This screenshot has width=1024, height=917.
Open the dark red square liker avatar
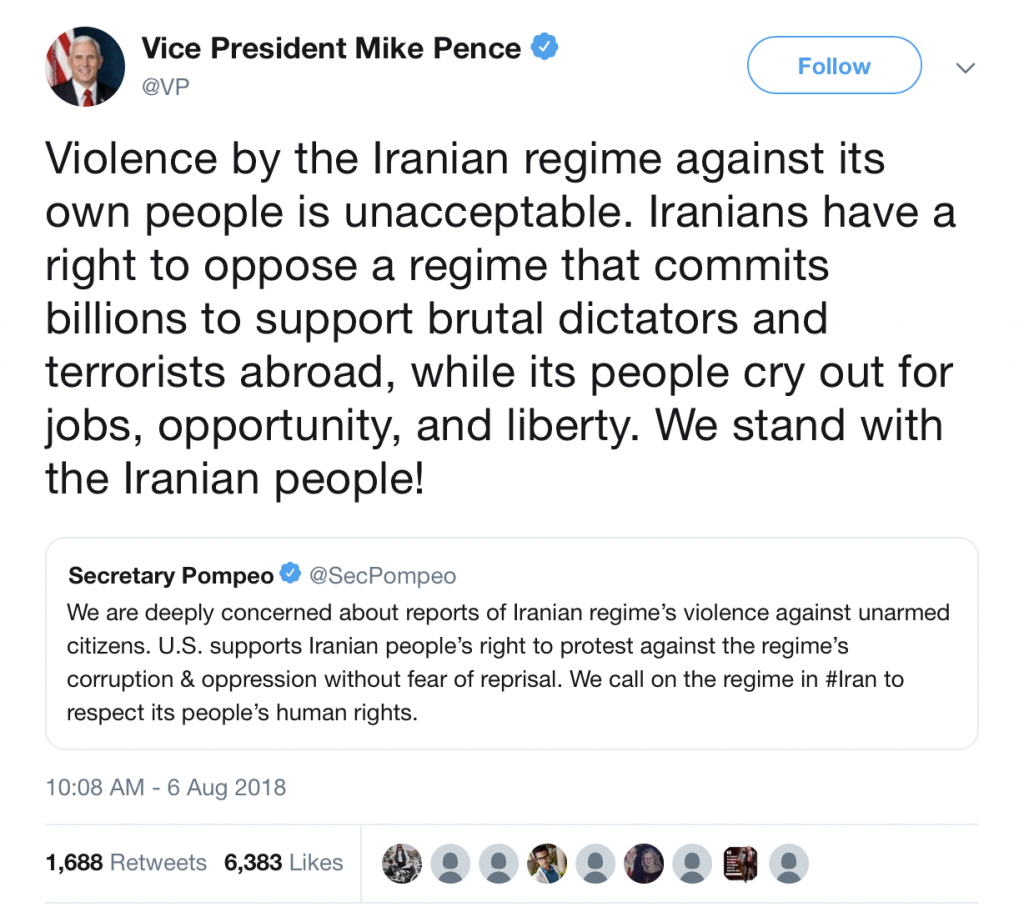pos(741,862)
